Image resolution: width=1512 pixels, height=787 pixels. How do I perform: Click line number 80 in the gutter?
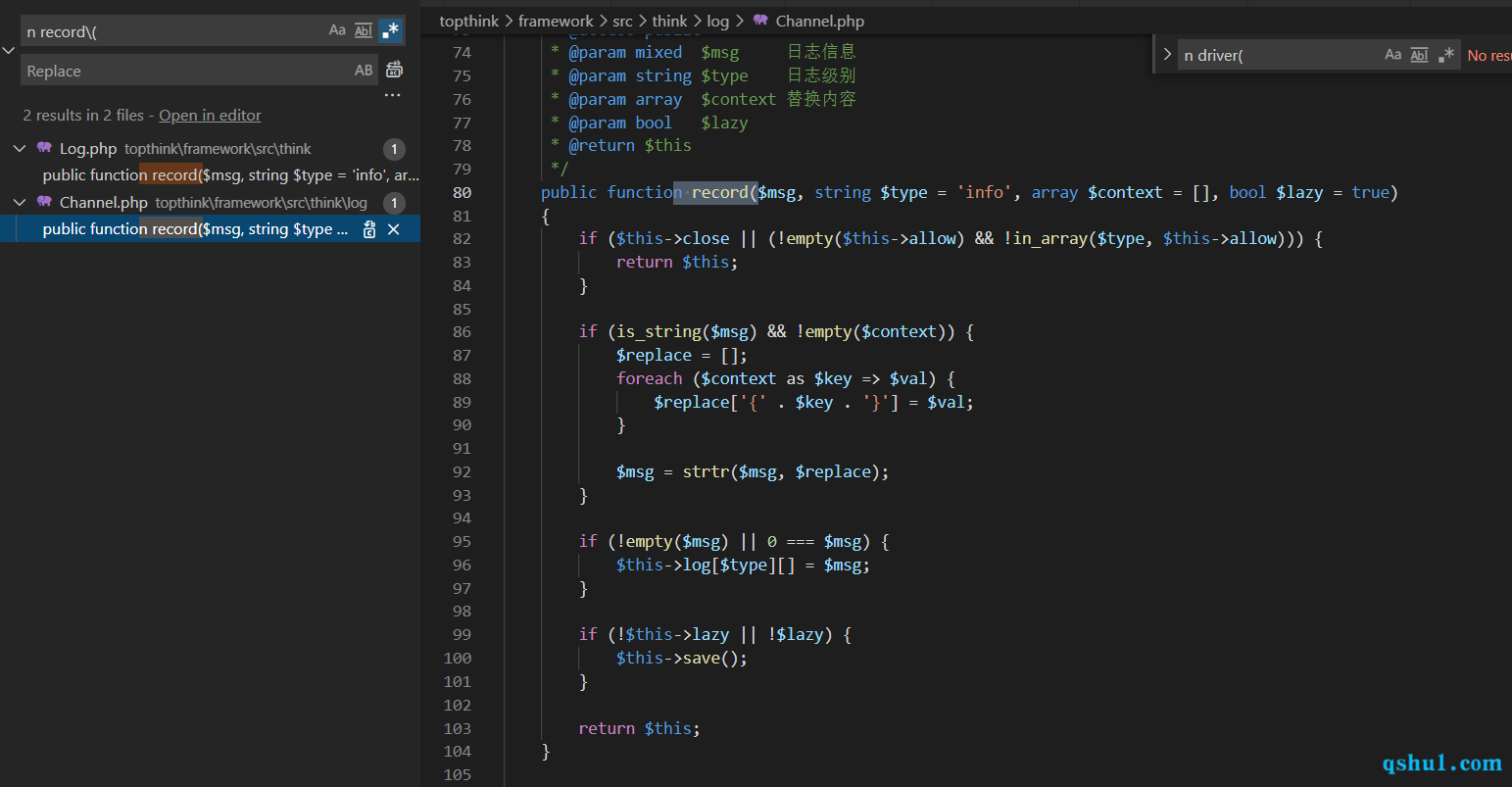[x=462, y=193]
